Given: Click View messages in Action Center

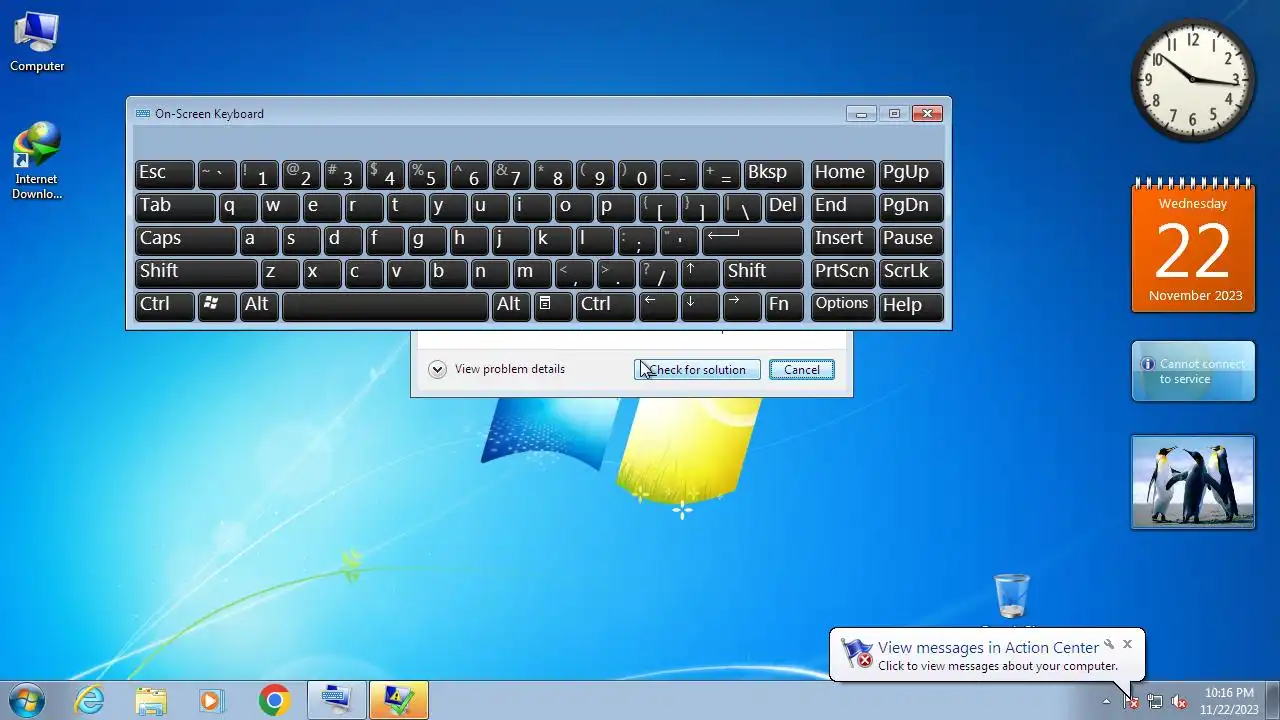Looking at the screenshot, I should (x=988, y=648).
